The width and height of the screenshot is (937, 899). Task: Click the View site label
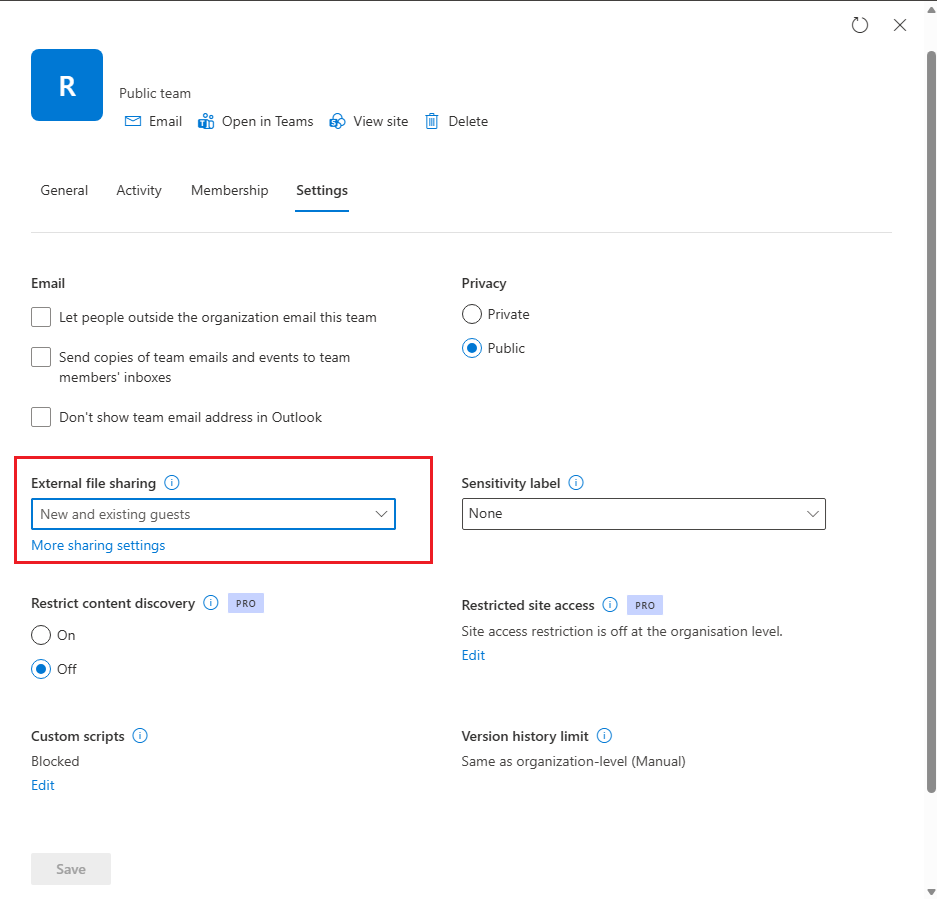click(x=381, y=121)
